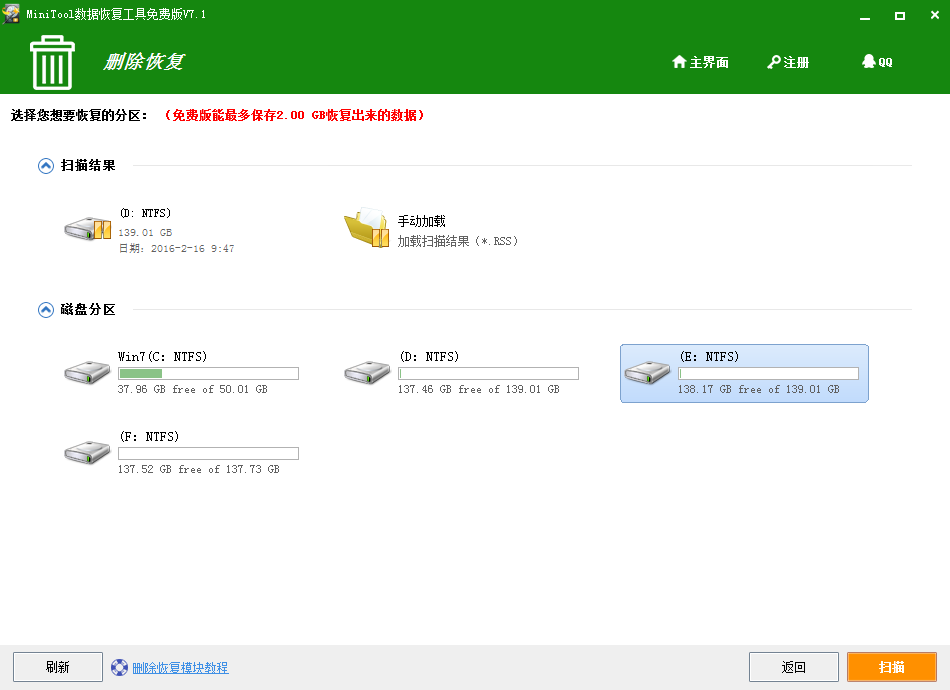This screenshot has height=690, width=950.
Task: Click the 返回 back button
Action: (794, 667)
